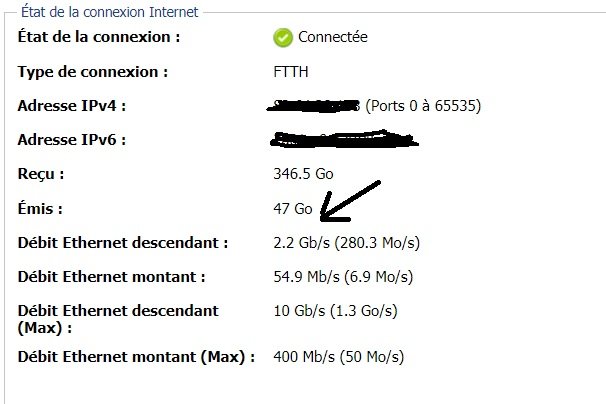606x404 pixels.
Task: Click the 'Connectée' status text
Action: pyautogui.click(x=333, y=37)
